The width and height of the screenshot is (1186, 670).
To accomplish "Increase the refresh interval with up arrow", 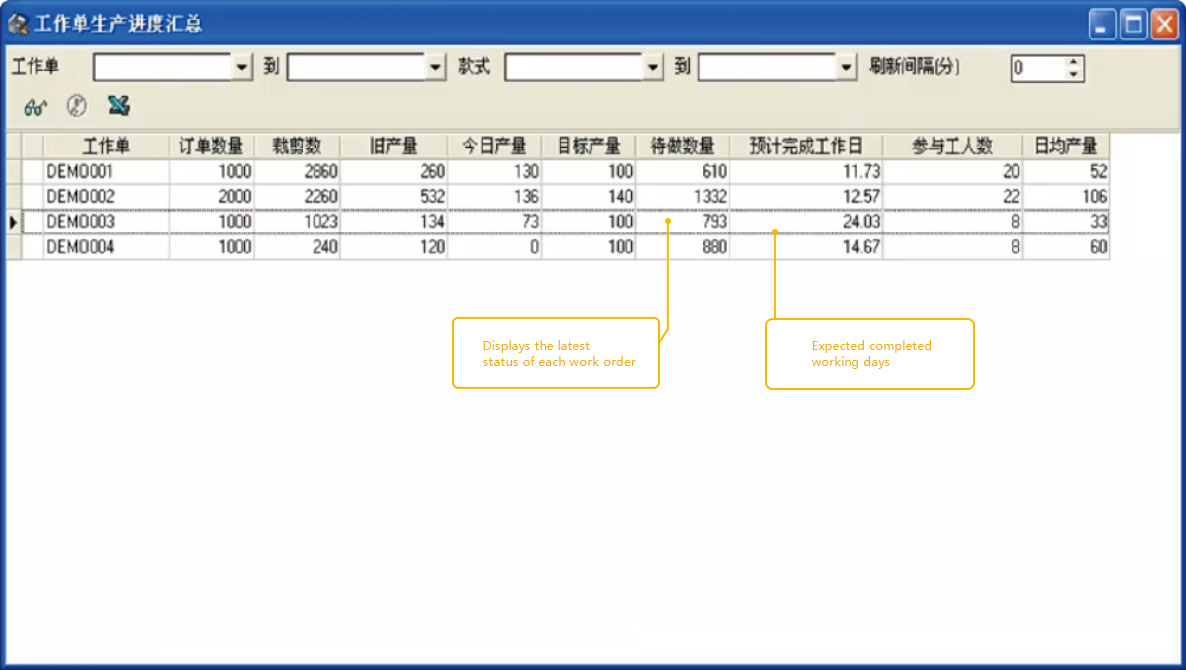I will [x=1074, y=62].
